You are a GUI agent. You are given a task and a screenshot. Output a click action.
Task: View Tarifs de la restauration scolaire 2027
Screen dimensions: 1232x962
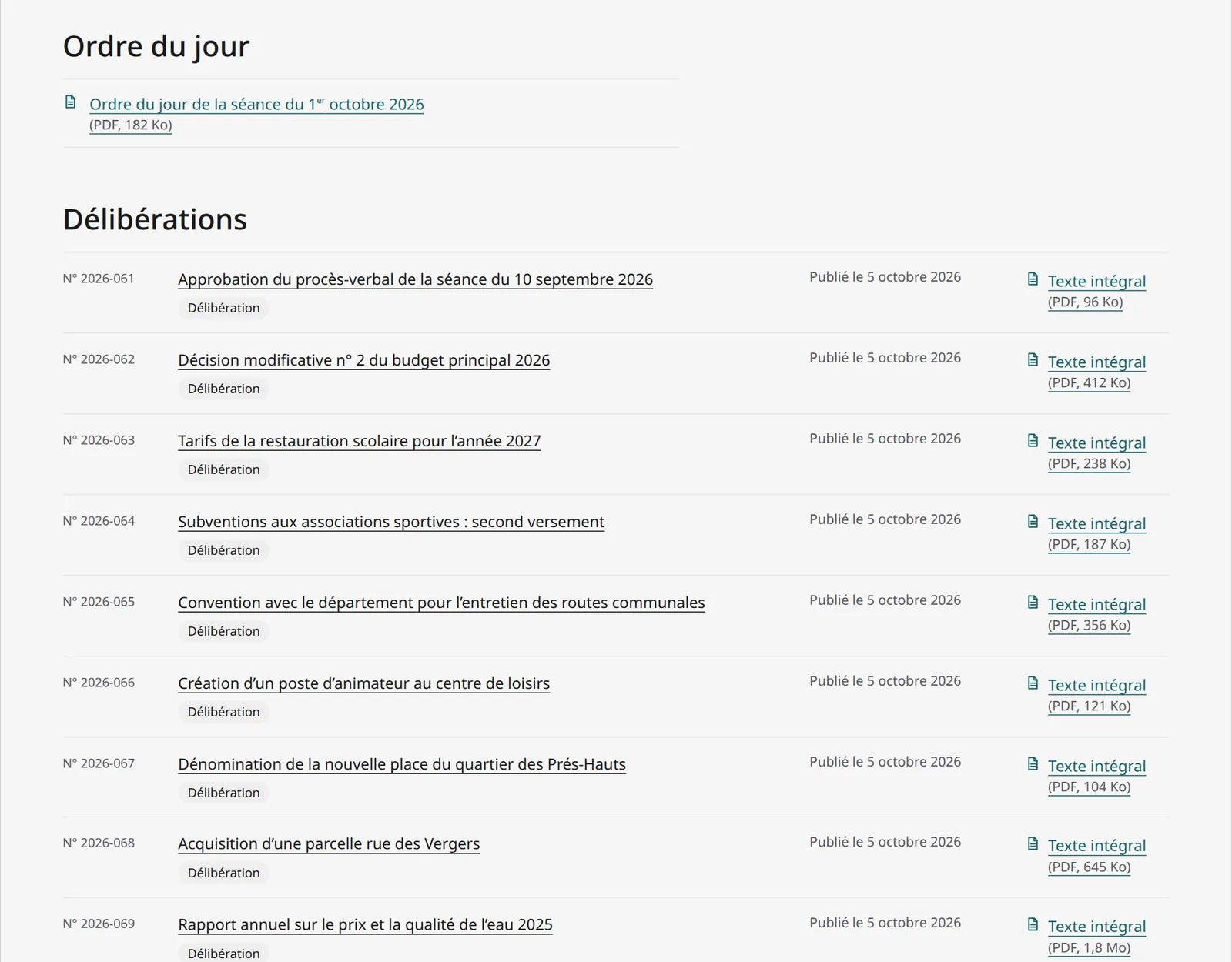tap(359, 441)
